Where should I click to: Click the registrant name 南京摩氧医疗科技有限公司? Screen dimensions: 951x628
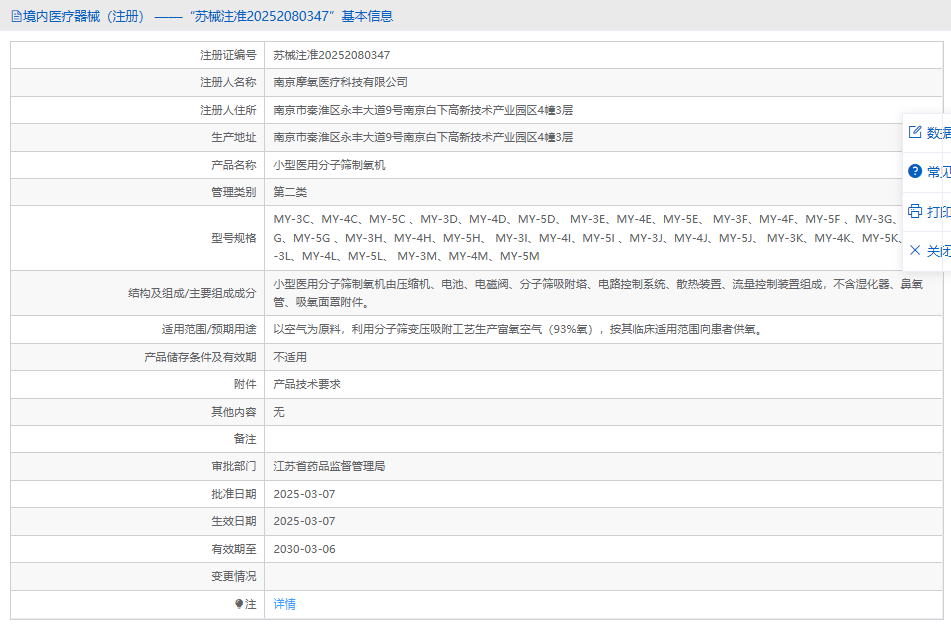341,82
